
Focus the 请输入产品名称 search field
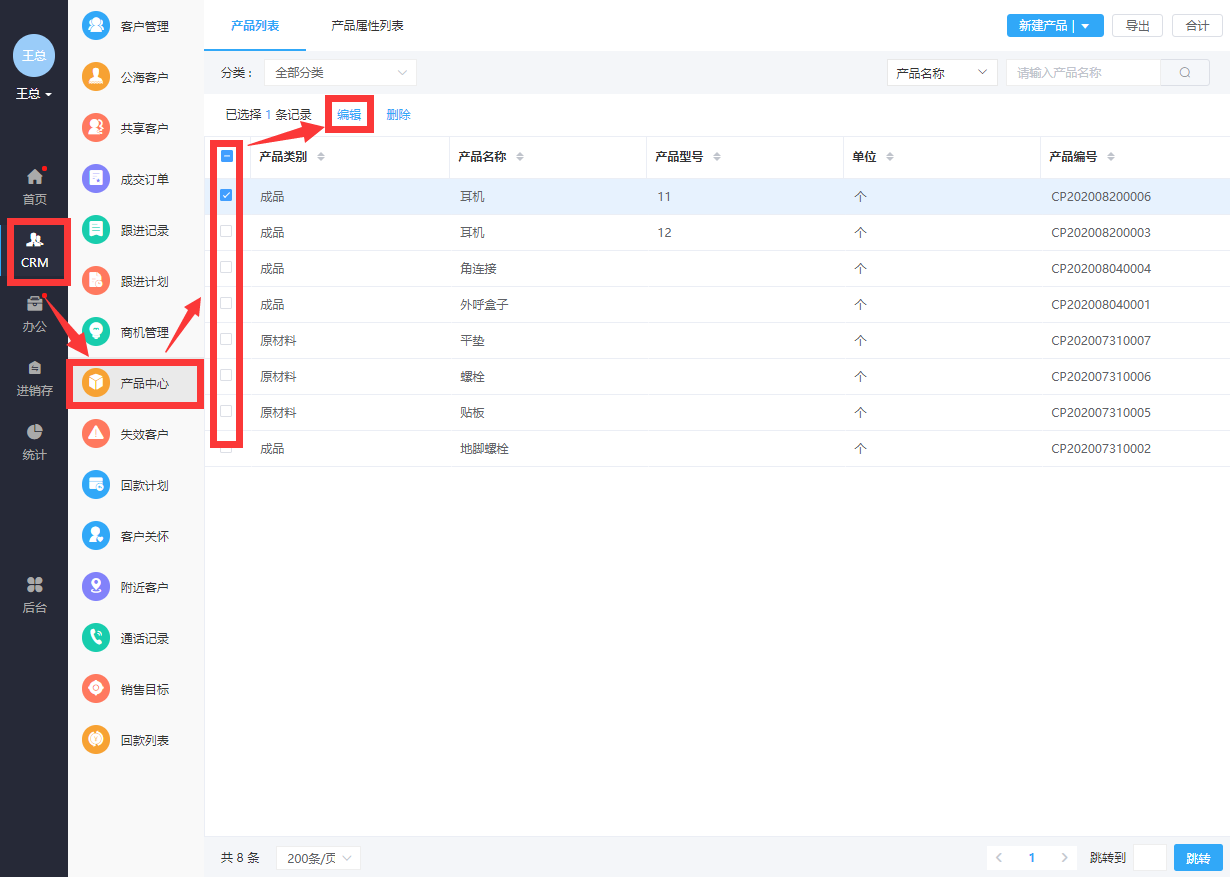(1083, 73)
